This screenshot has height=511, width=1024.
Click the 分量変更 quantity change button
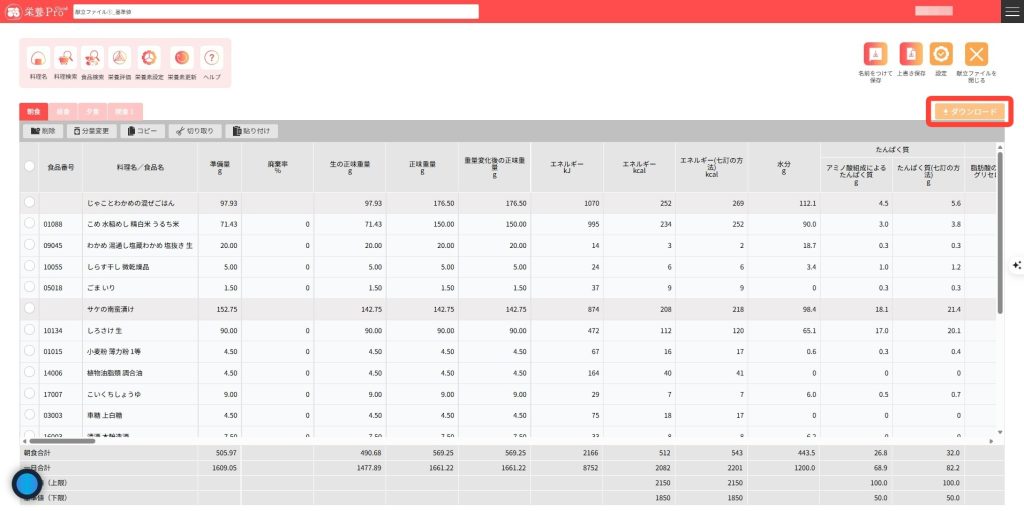pos(92,131)
